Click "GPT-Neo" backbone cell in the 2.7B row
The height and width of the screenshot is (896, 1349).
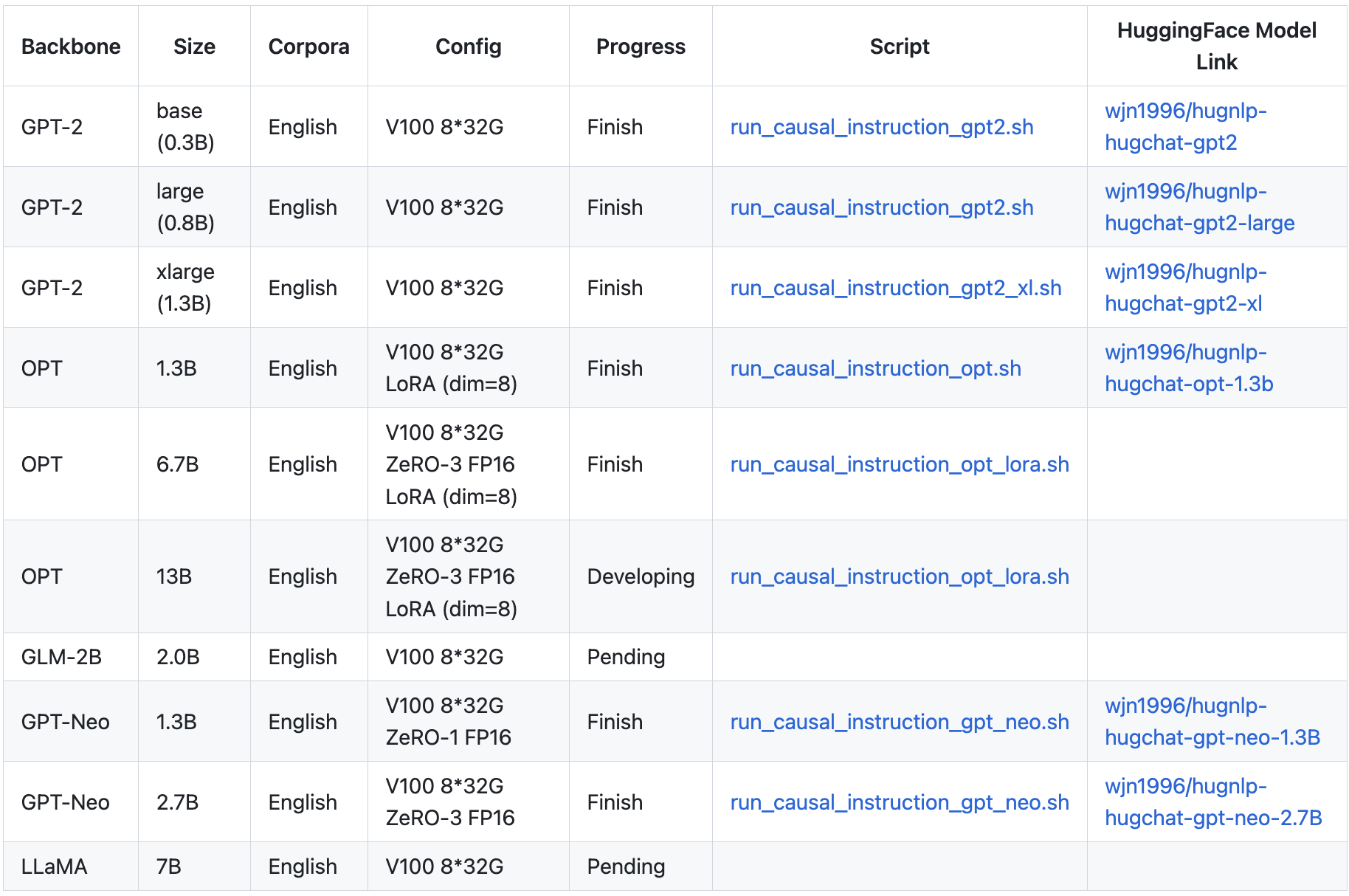[x=71, y=802]
